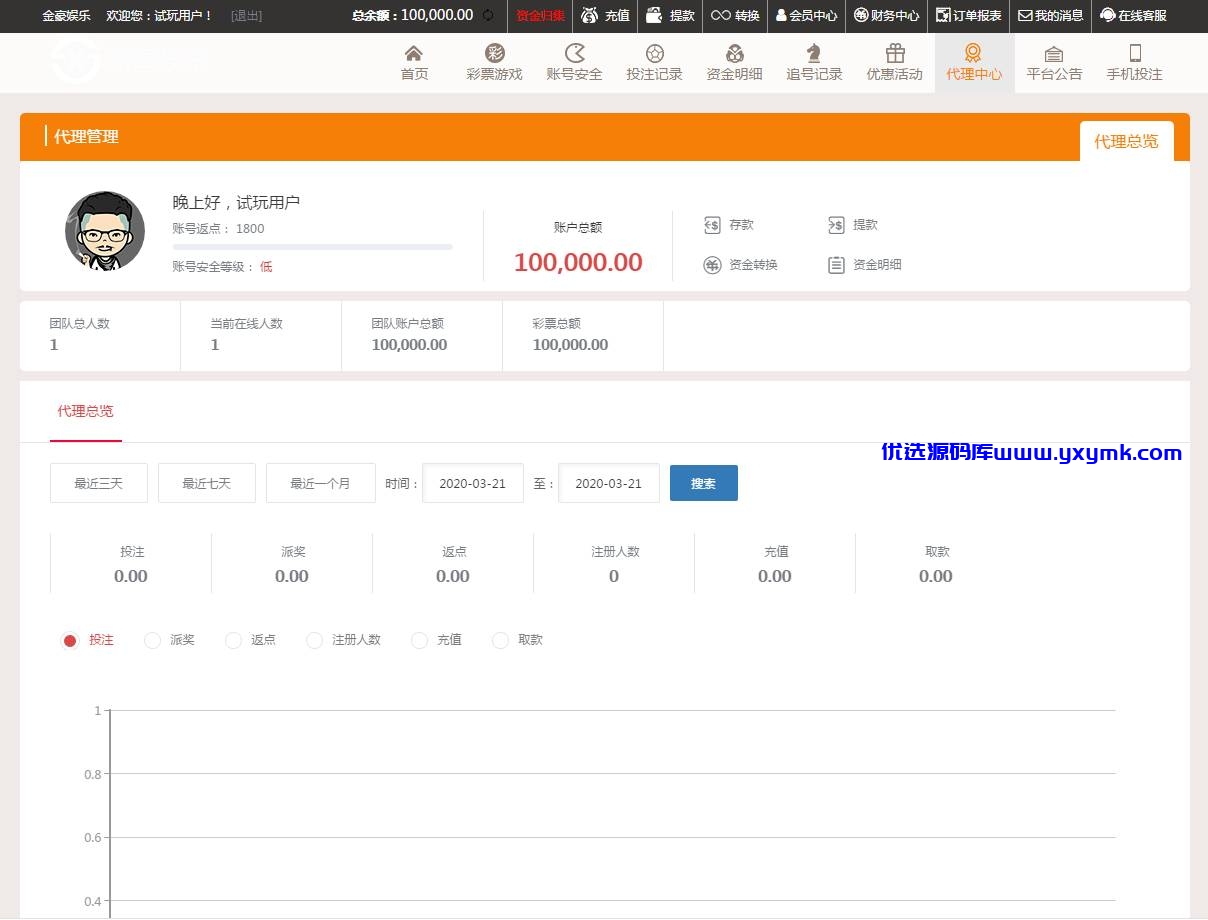Image resolution: width=1208 pixels, height=920 pixels.
Task: Click 提款 withdraw icon in account panel
Action: [x=836, y=225]
